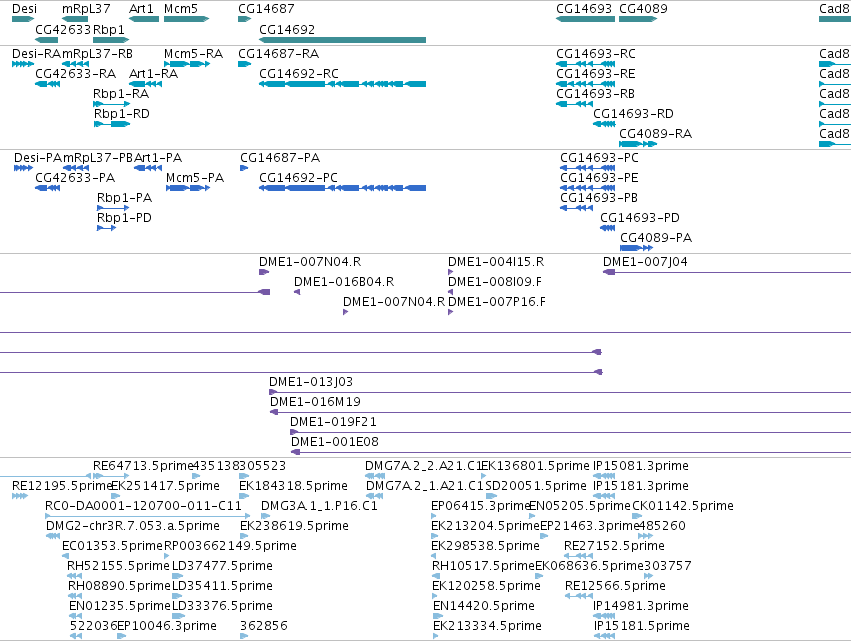This screenshot has width=851, height=641.
Task: Select the CG14692-PC coding sequence glyph
Action: (x=342, y=188)
